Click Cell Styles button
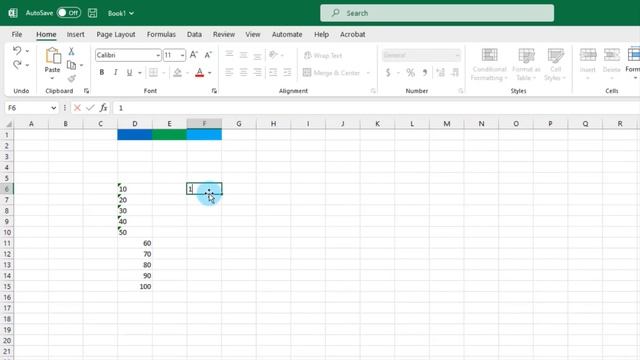Viewport: 640px width, 360px height. coord(555,64)
